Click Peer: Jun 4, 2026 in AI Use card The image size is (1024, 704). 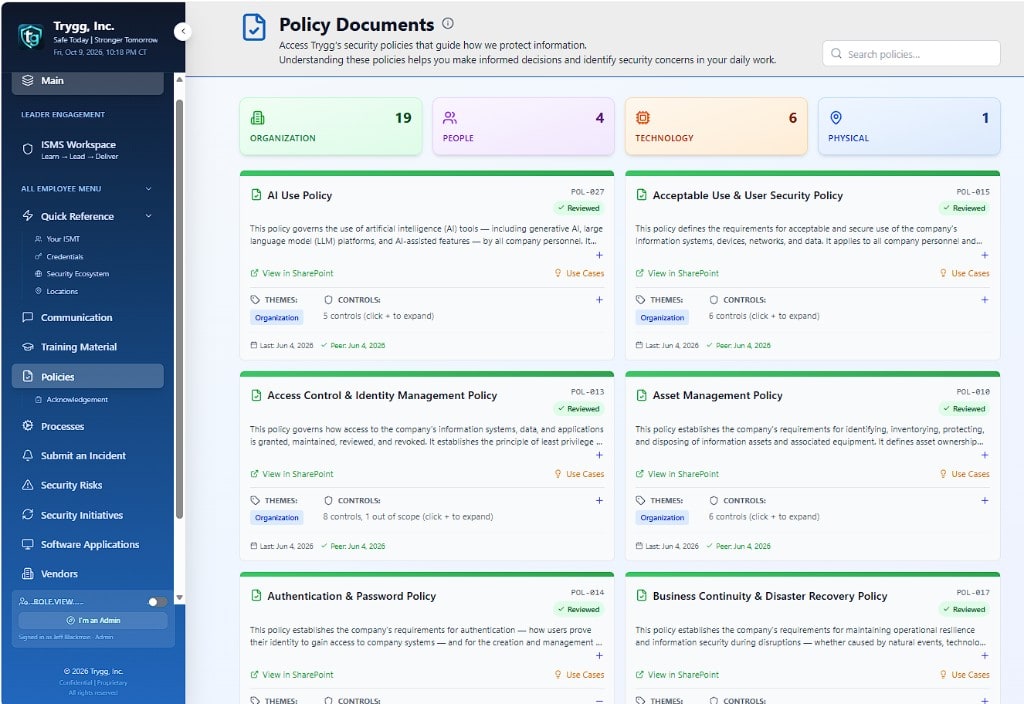[353, 345]
